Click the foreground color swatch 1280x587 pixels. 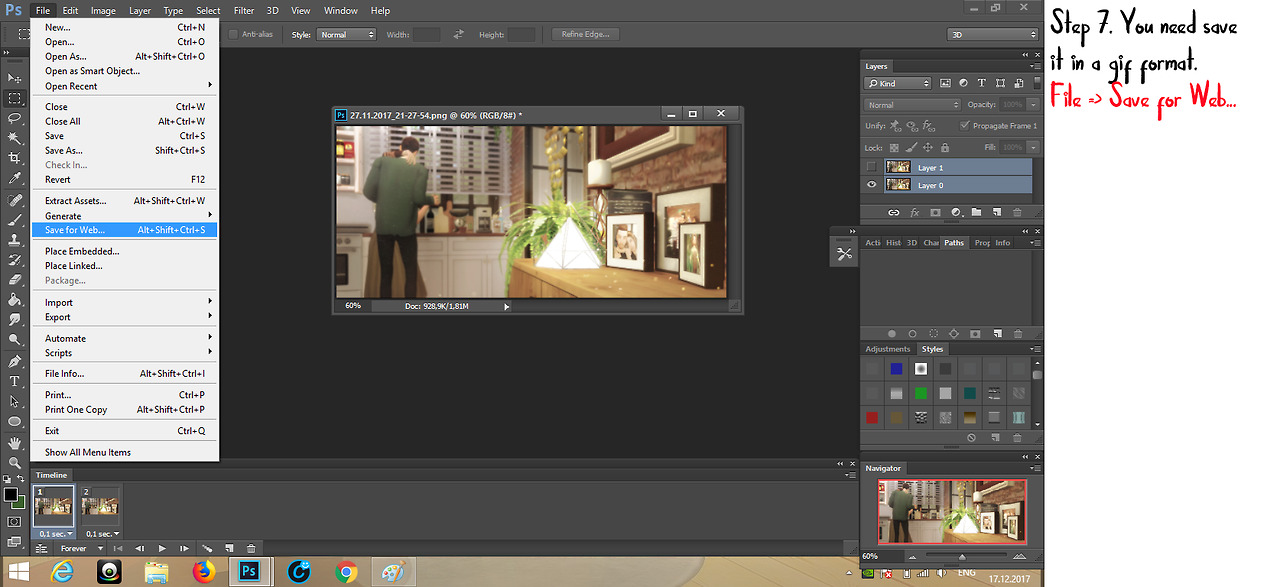[10, 494]
